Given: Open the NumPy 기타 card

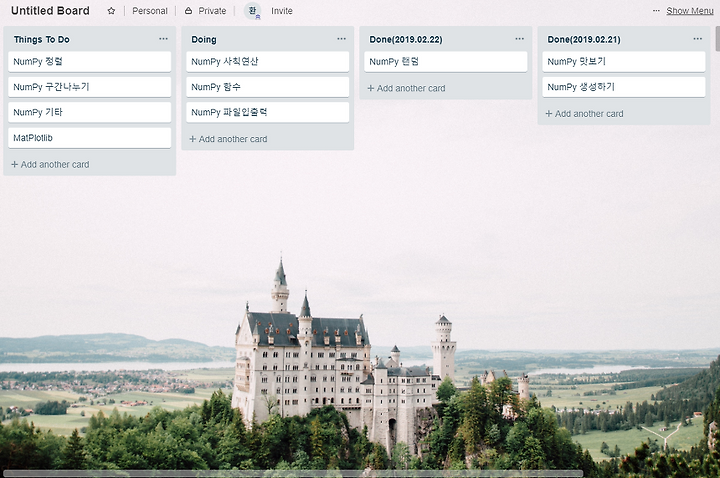Looking at the screenshot, I should point(90,112).
